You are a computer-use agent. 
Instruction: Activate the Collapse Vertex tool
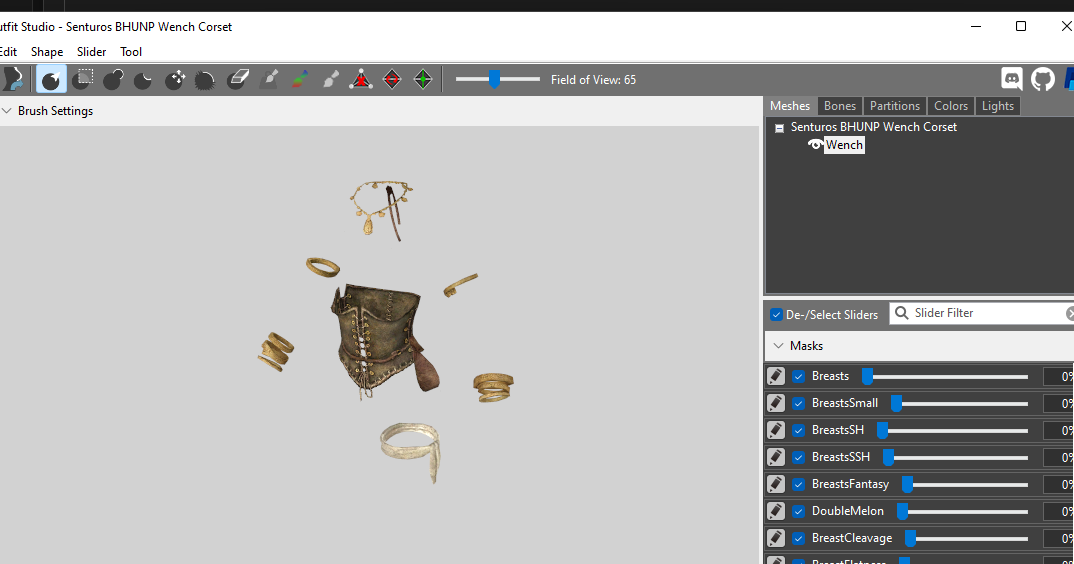[x=361, y=79]
